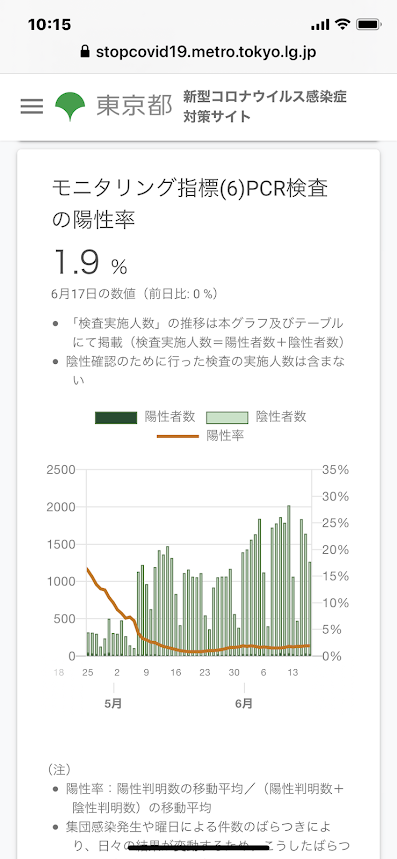397x859 pixels.
Task: Tap the 陽性者数 legend label
Action: [x=170, y=417]
